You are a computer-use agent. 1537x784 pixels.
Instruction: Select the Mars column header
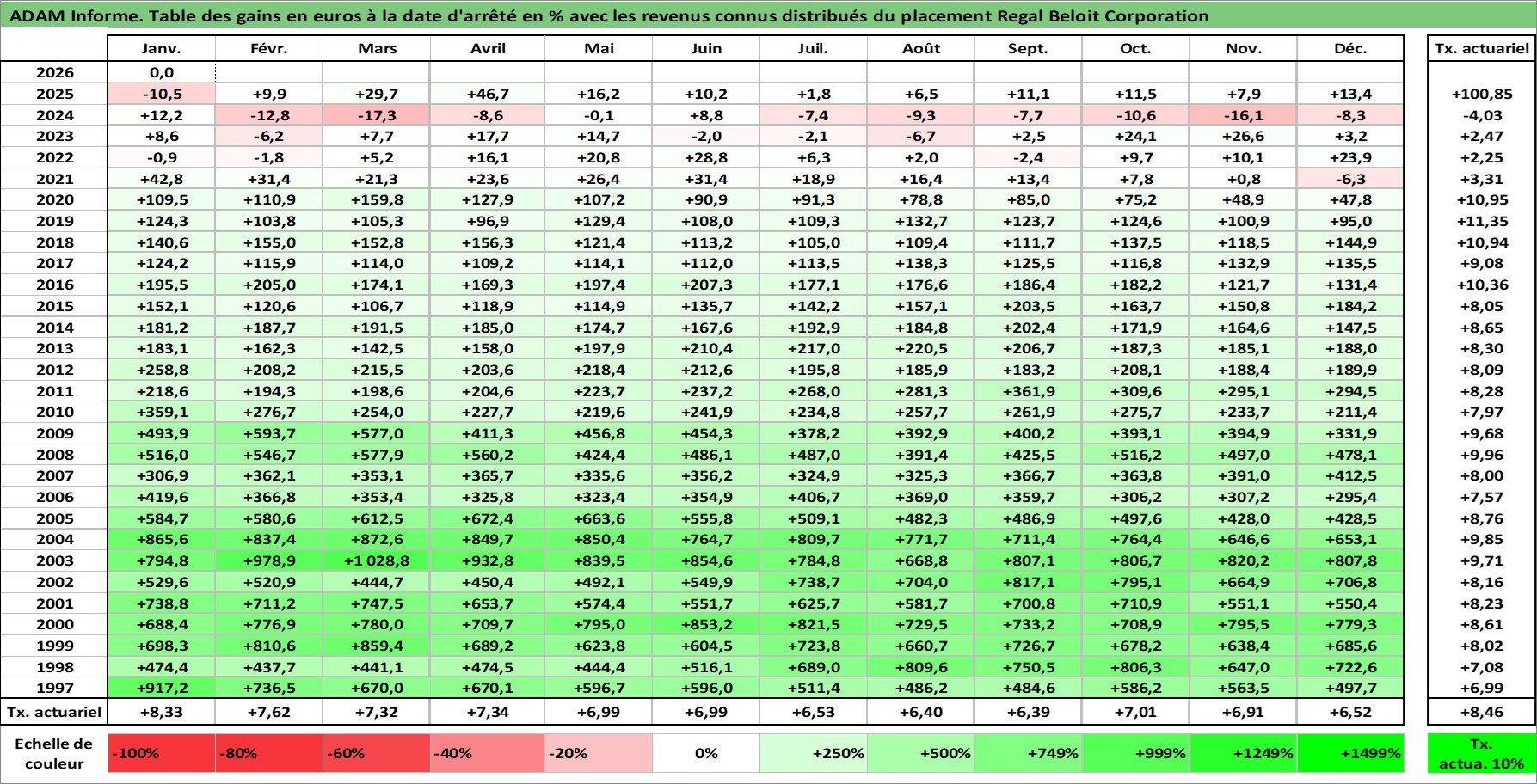tap(377, 48)
